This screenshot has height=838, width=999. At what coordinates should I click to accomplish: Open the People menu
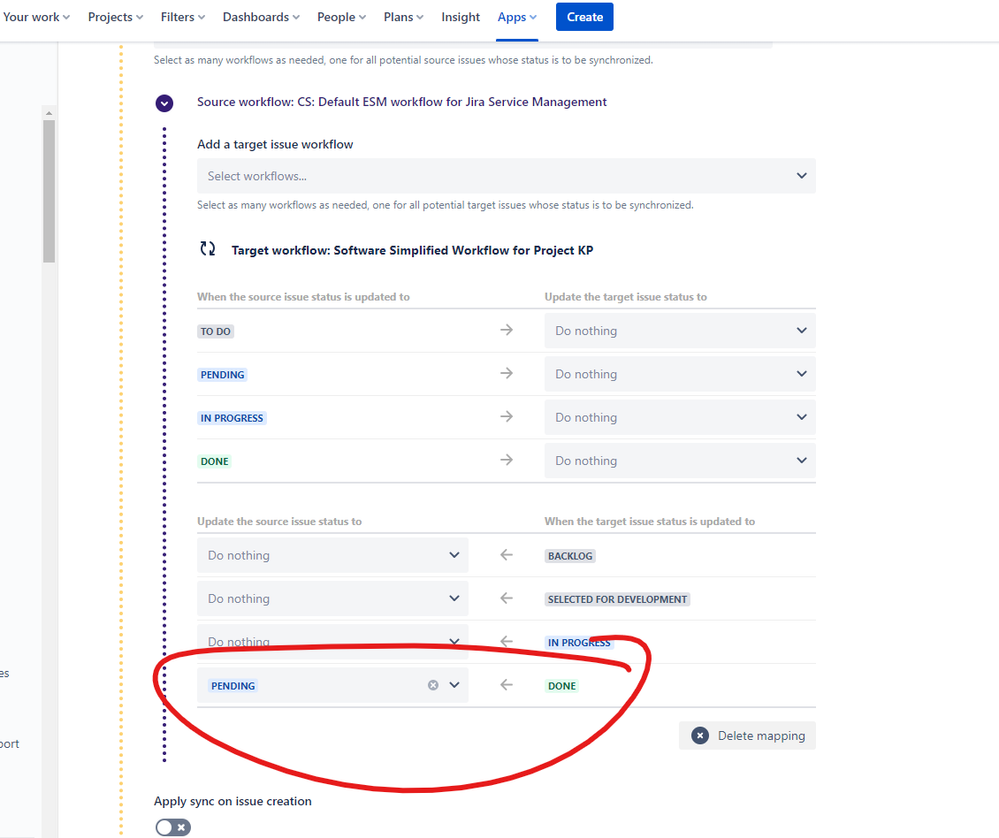pyautogui.click(x=341, y=17)
